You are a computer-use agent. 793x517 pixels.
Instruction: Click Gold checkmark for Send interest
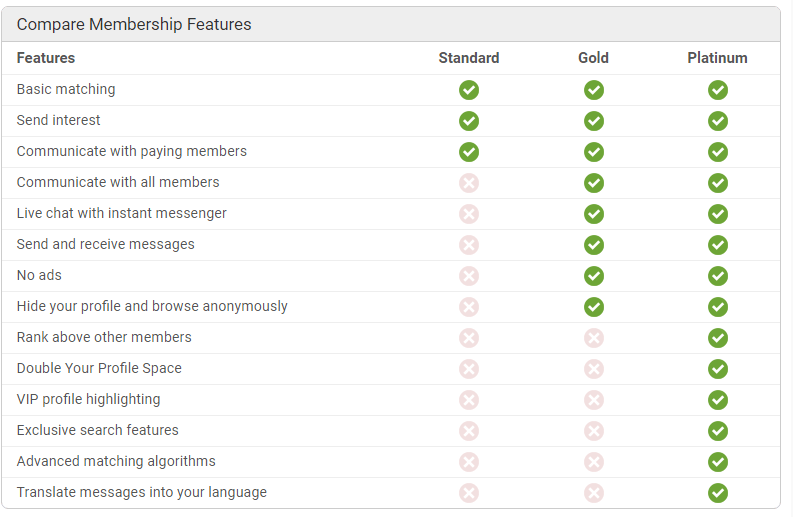(x=594, y=121)
